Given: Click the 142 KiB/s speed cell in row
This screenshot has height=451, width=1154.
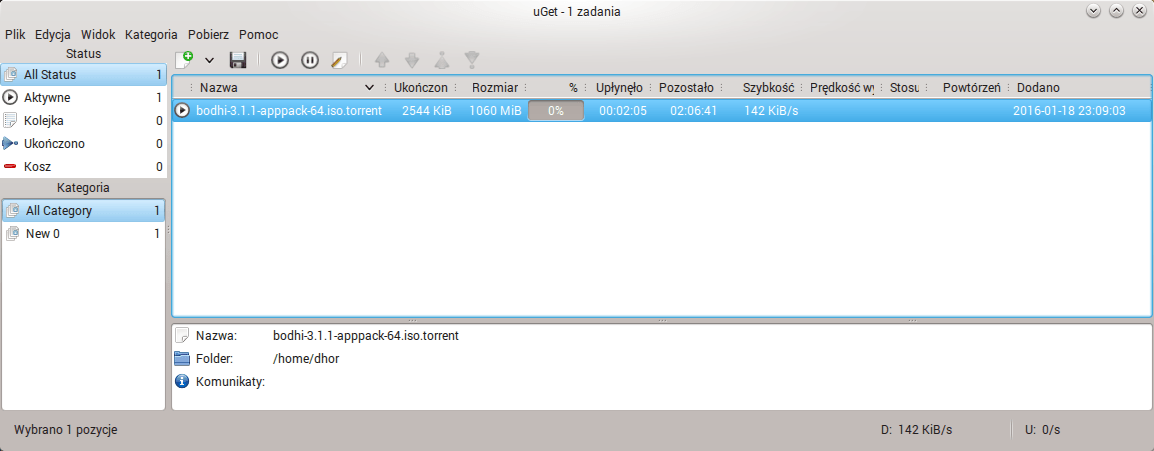Looking at the screenshot, I should [x=771, y=110].
